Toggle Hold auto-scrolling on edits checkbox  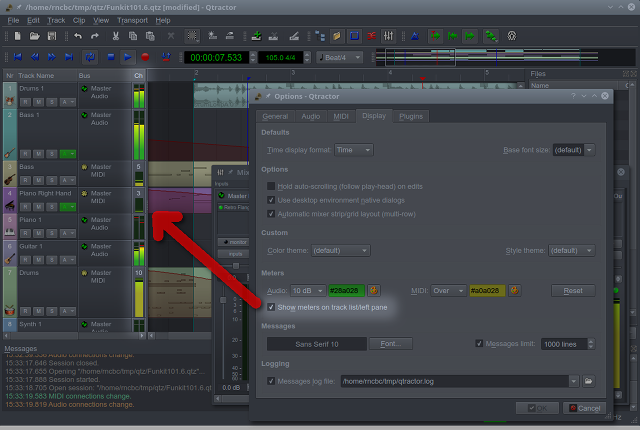[271, 186]
